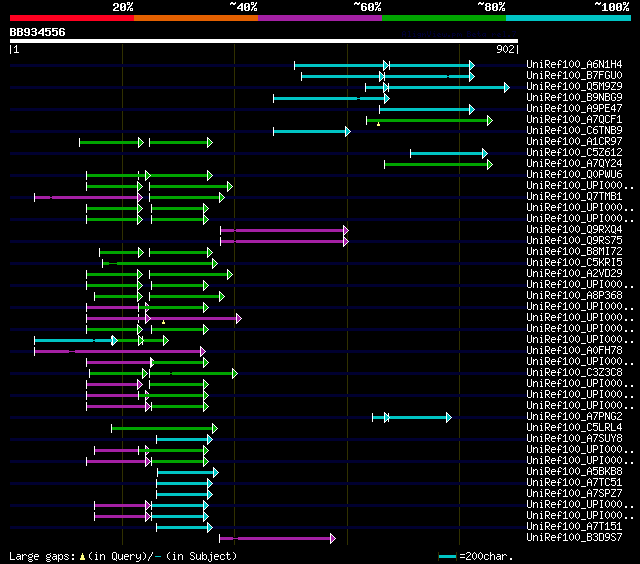Click the query end position label 902
Viewport: 640px width, 564px height.
pos(505,49)
